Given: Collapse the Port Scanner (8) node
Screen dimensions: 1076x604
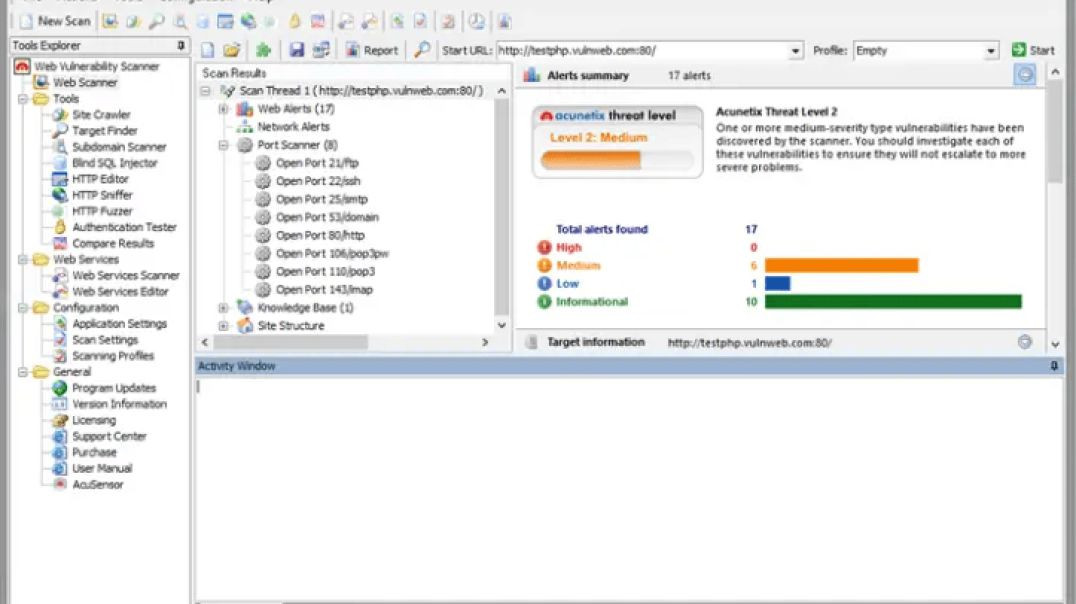Looking at the screenshot, I should point(223,145).
